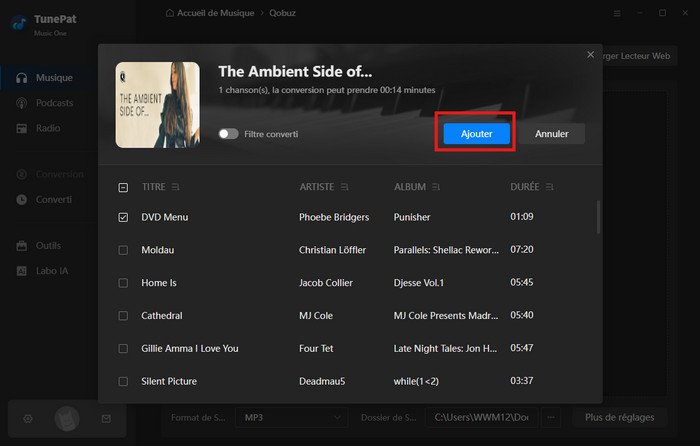Check the Cathedral song checkbox
The width and height of the screenshot is (700, 446).
pos(123,316)
